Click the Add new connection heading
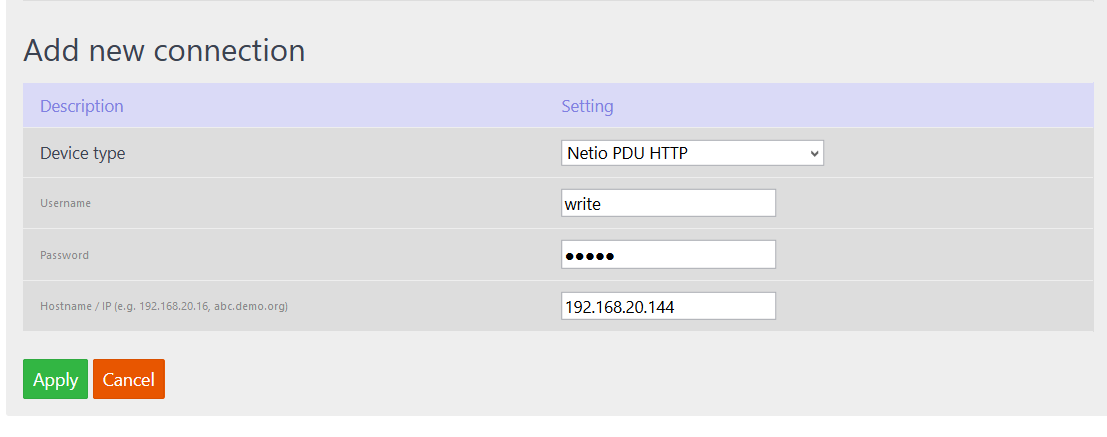The width and height of the screenshot is (1107, 437). (164, 51)
